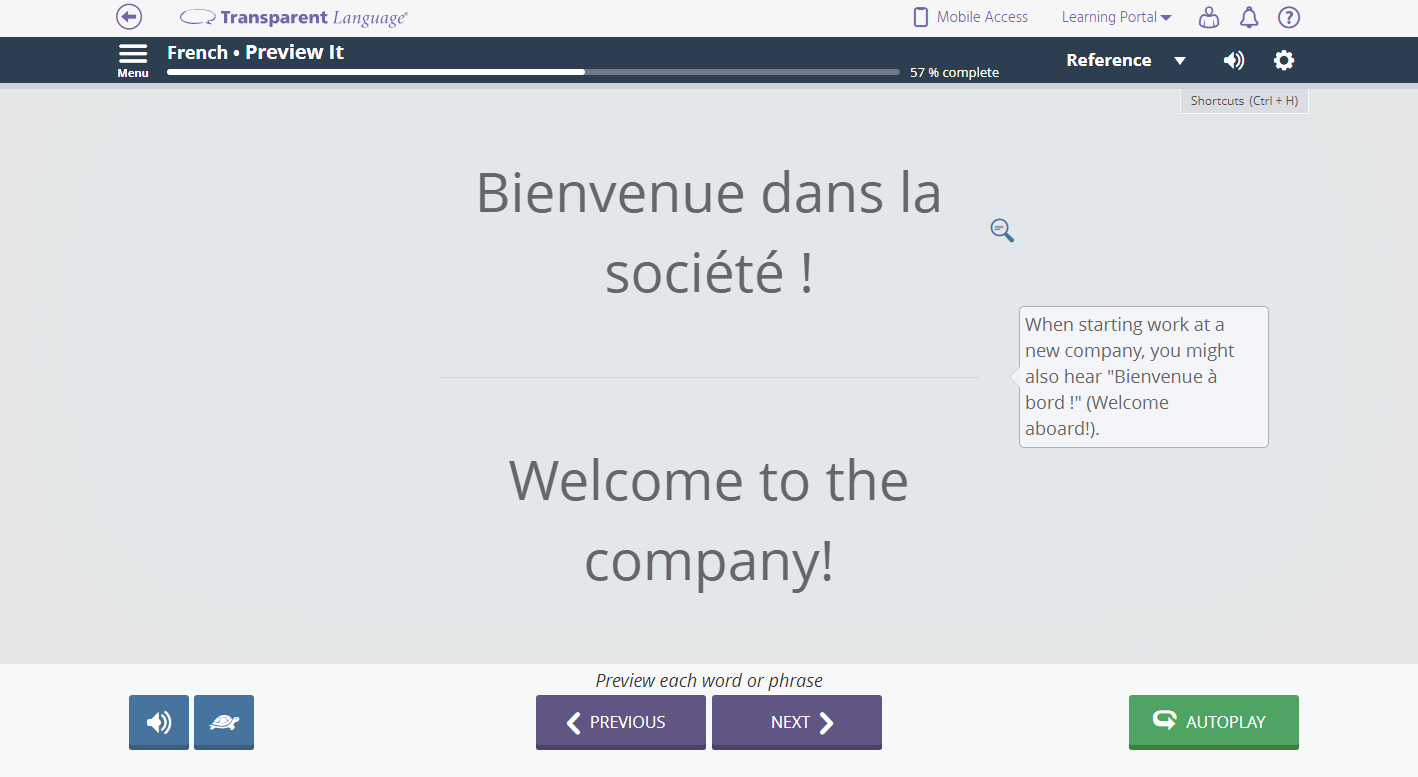
Task: Start Autoplay mode
Action: click(1213, 722)
